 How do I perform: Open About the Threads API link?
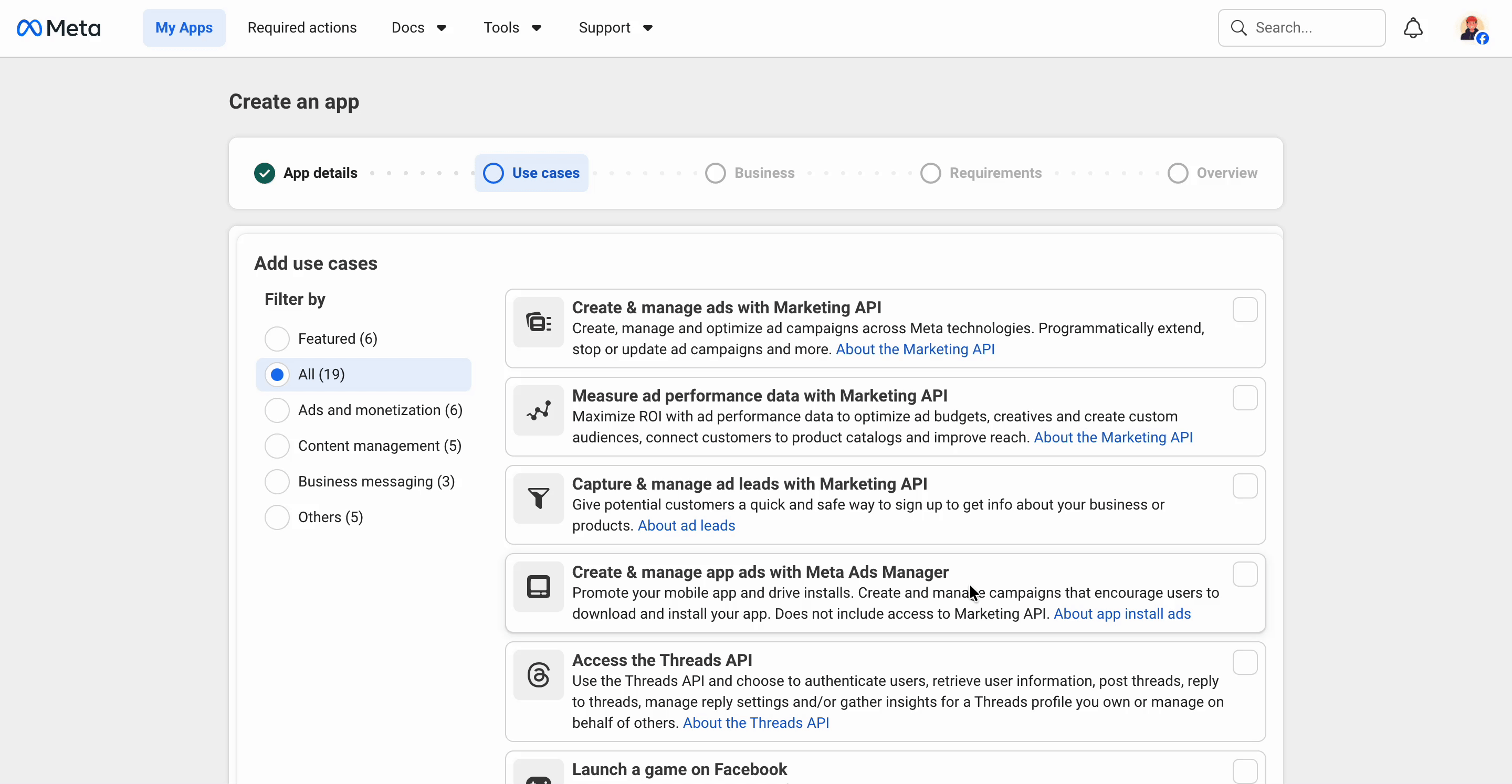coord(755,723)
